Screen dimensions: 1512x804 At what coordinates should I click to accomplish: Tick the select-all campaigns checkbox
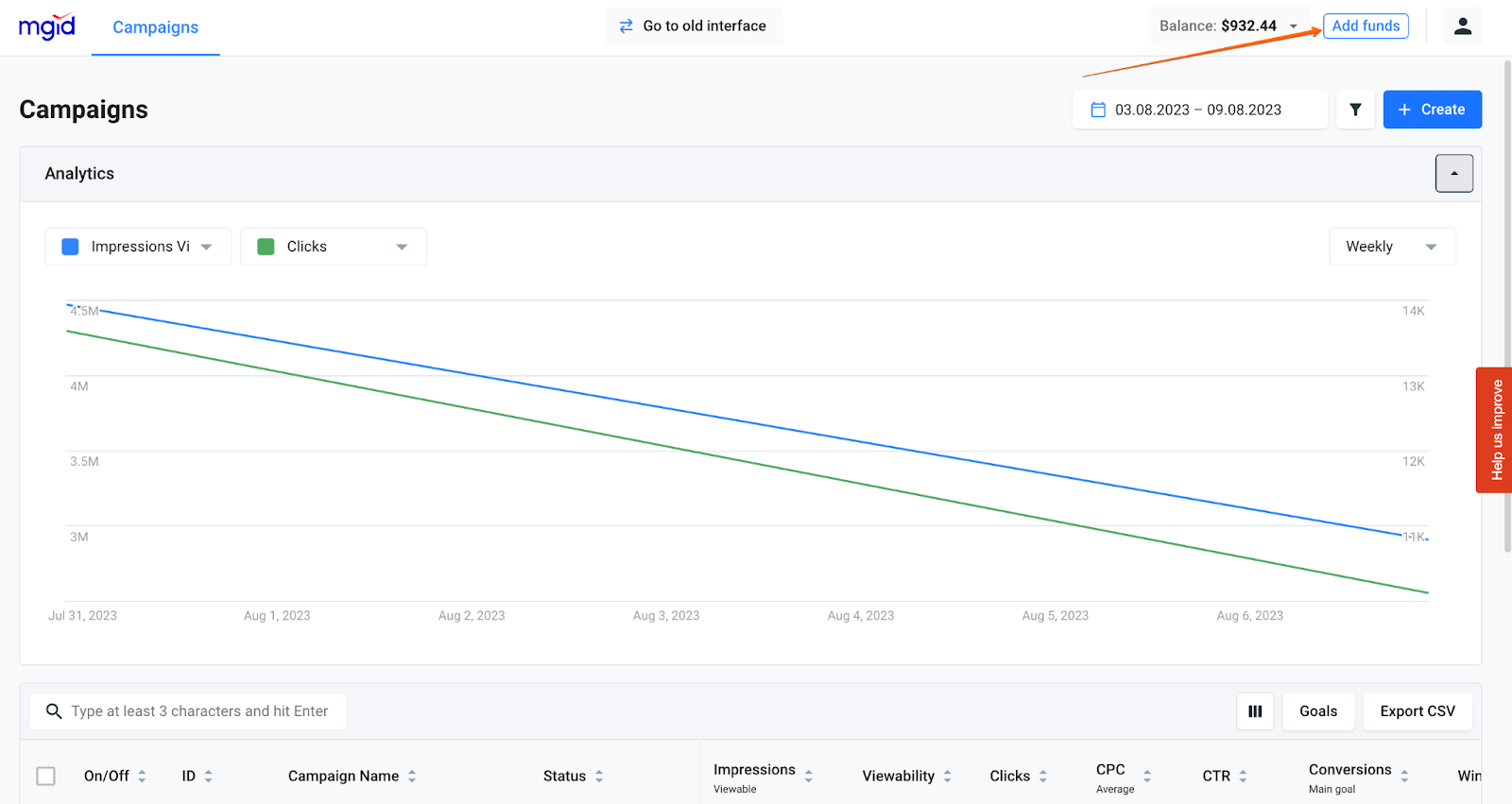pyautogui.click(x=45, y=777)
